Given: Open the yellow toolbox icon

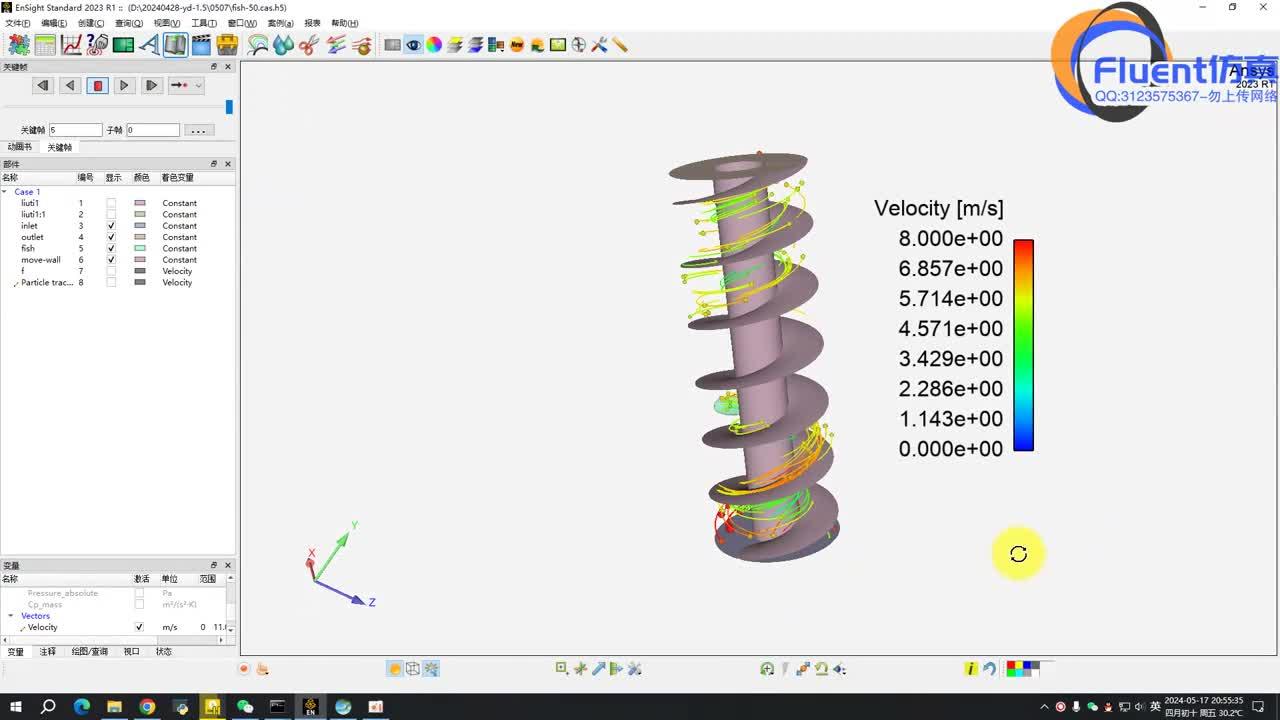Looking at the screenshot, I should 227,45.
